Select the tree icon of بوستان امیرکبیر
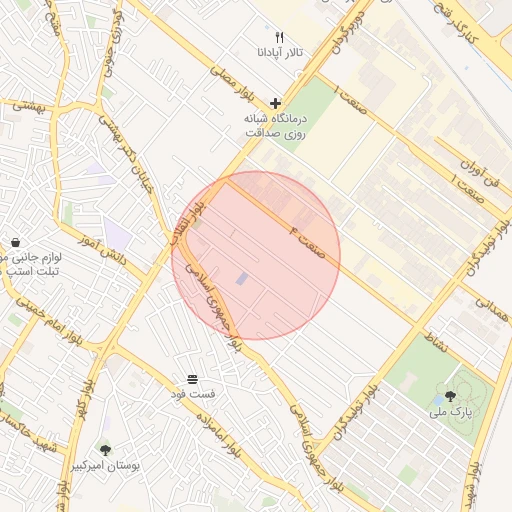Image resolution: width=512 pixels, height=512 pixels. (x=105, y=450)
